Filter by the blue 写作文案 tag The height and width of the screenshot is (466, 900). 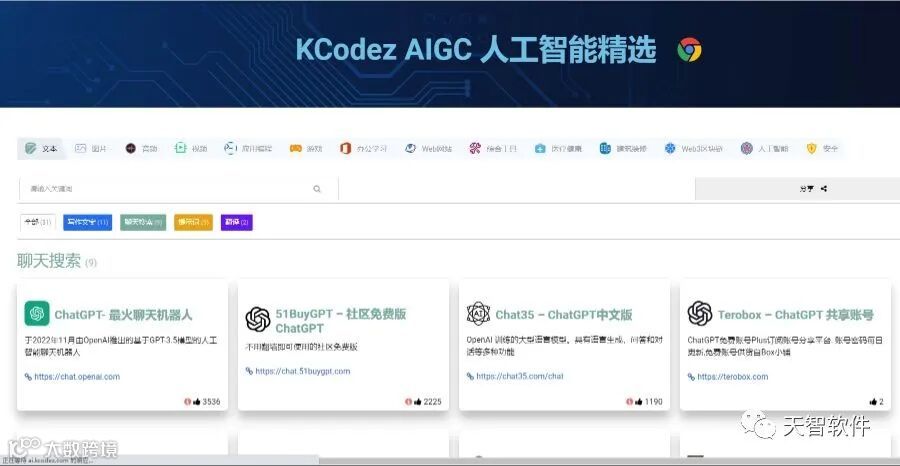tap(87, 222)
